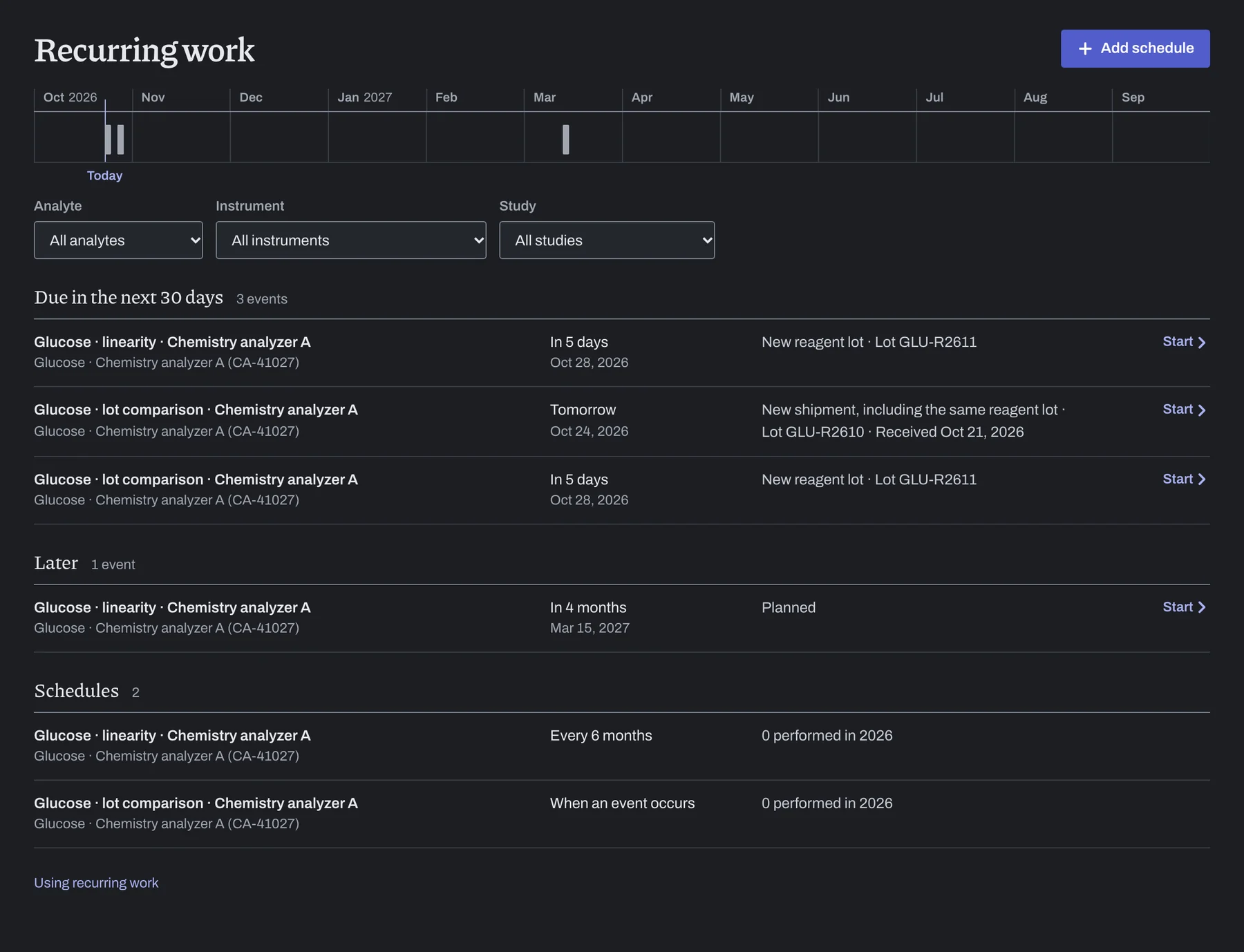Click the "Mar 15, 2027" date

(590, 628)
